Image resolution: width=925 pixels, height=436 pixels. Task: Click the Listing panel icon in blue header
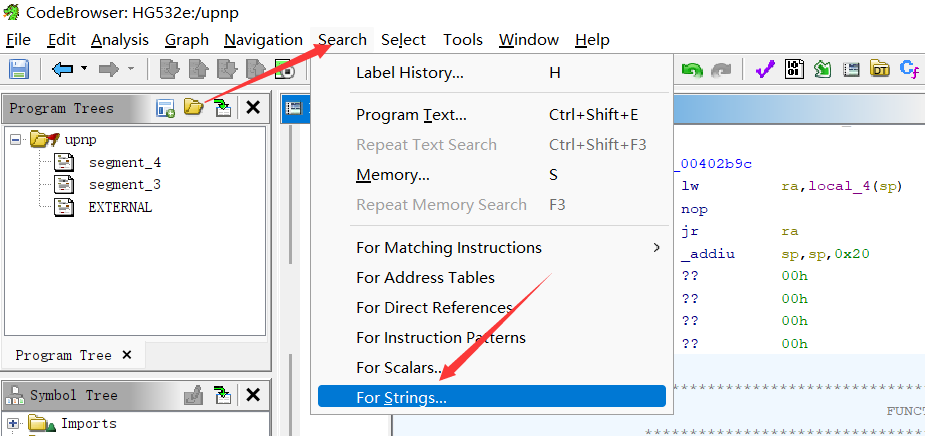(x=293, y=108)
